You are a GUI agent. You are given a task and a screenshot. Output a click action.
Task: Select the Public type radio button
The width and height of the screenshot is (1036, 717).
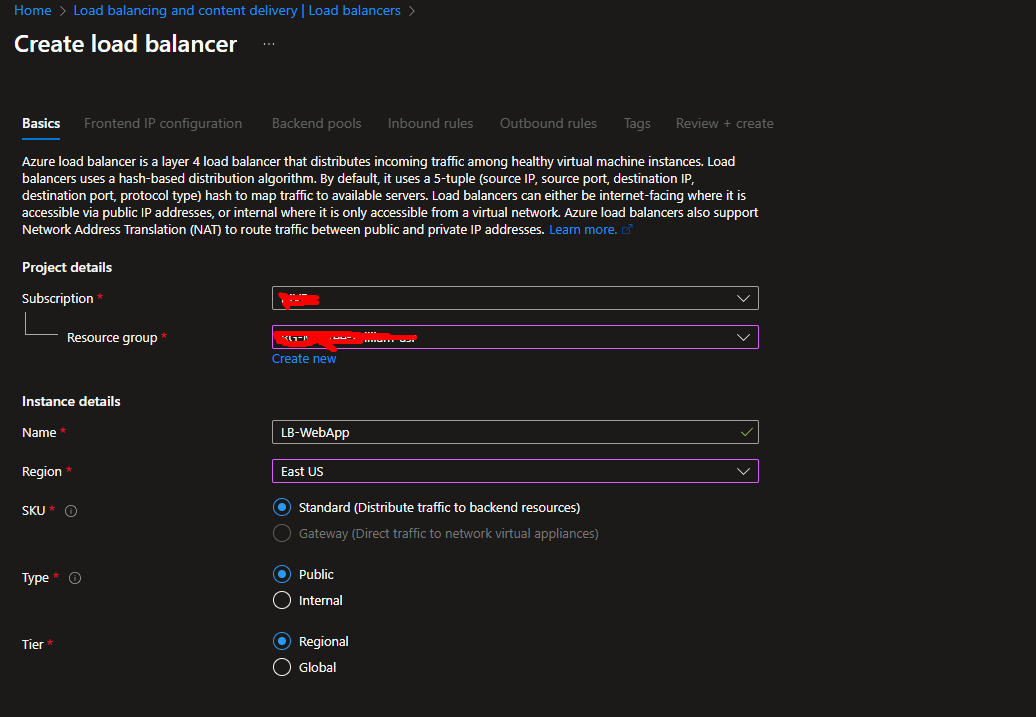[282, 574]
